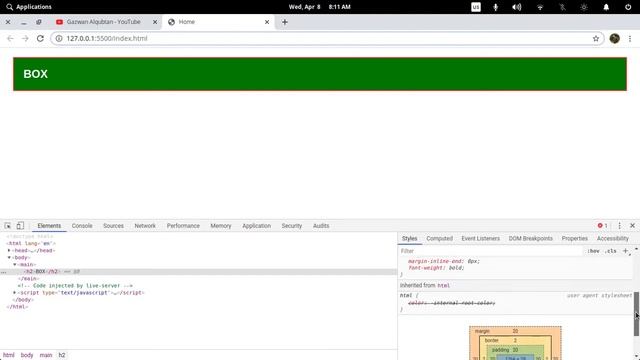Click the red error count indicator
This screenshot has width=640, height=360.
point(602,226)
